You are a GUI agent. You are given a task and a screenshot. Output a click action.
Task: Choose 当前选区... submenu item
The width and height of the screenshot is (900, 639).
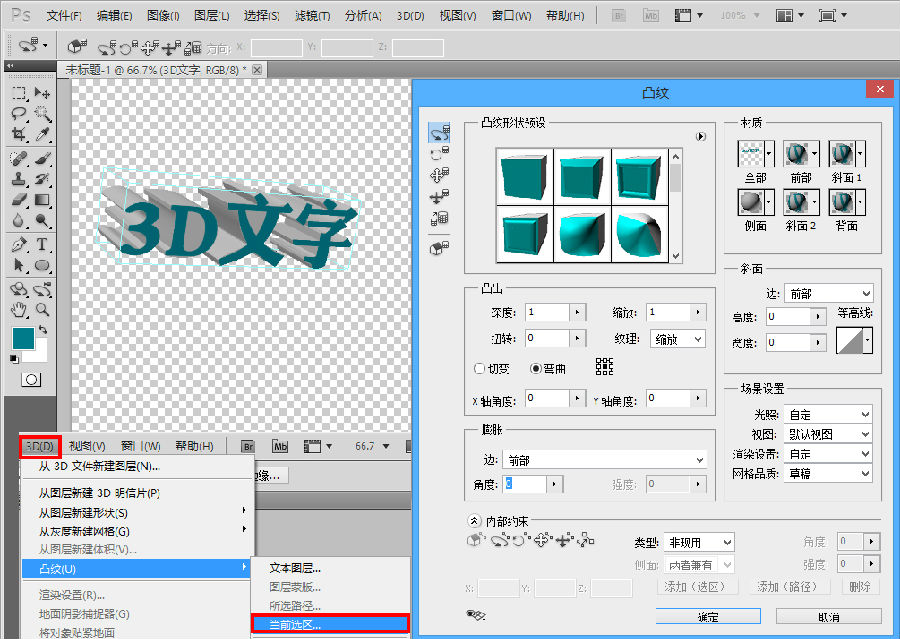pos(330,624)
